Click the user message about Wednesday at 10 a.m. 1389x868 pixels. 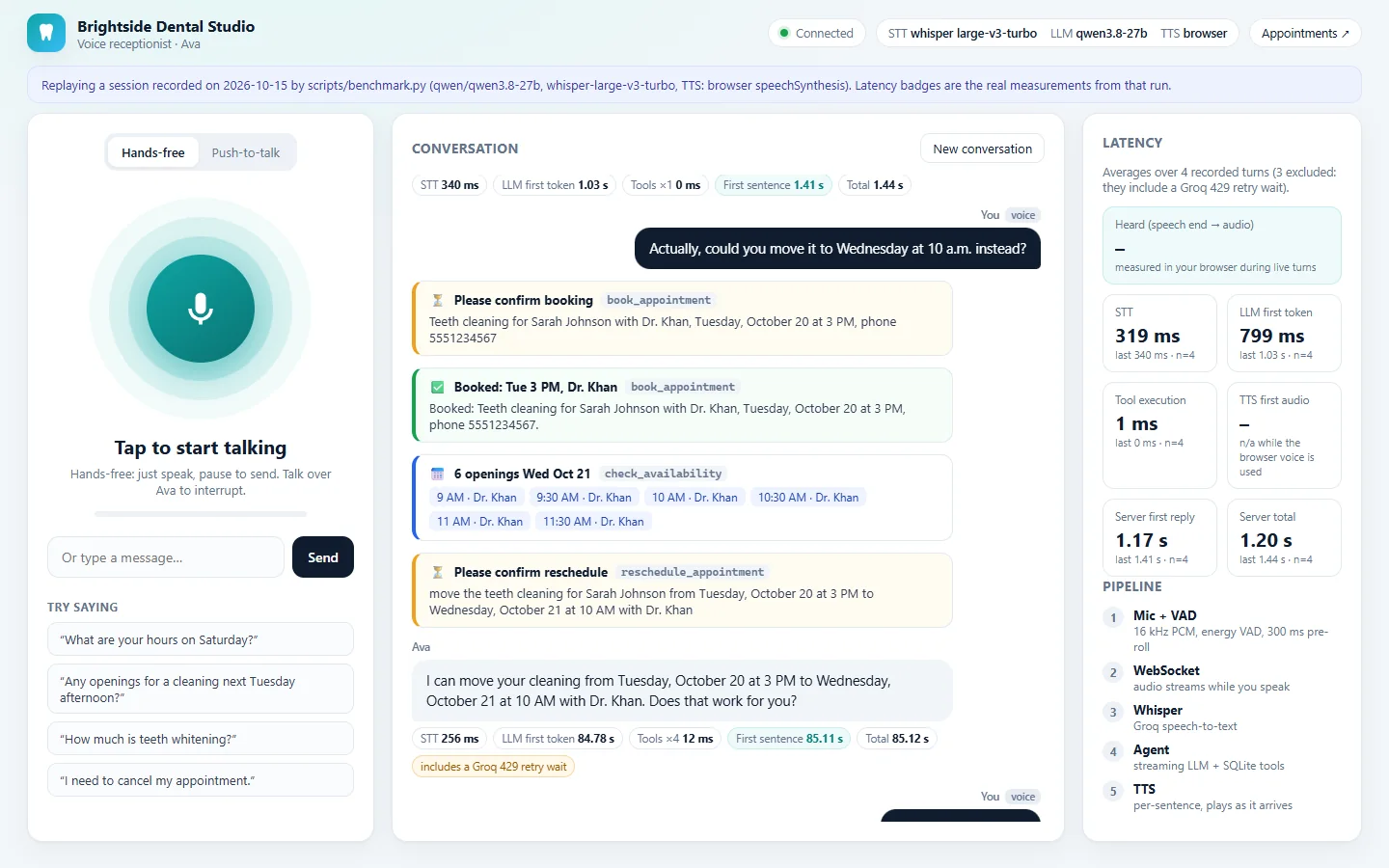837,249
